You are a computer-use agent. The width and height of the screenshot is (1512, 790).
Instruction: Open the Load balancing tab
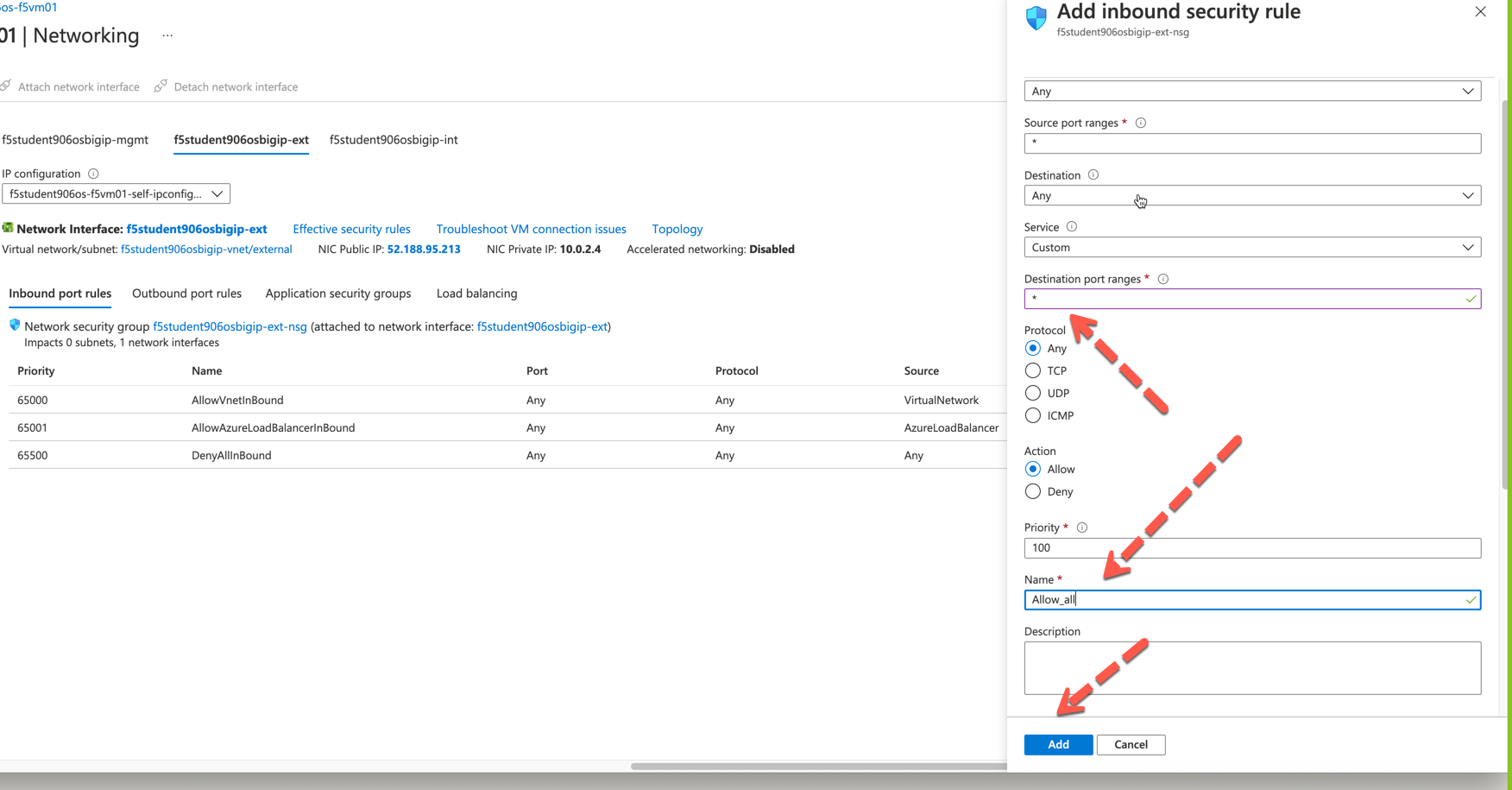click(476, 294)
